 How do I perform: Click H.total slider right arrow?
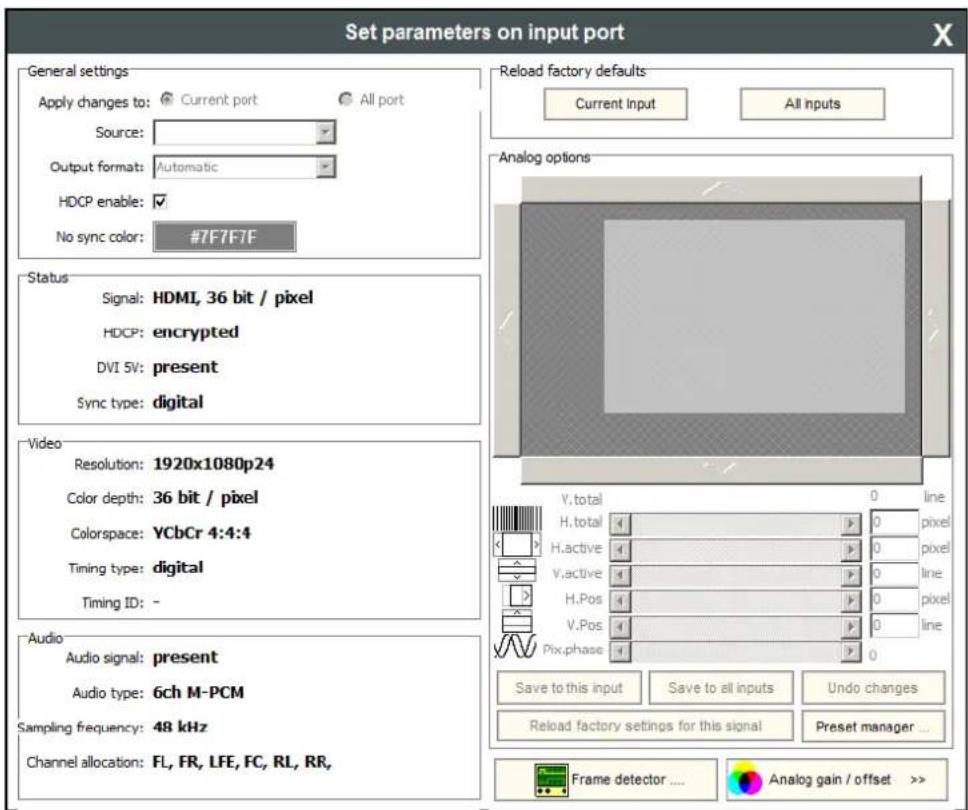[851, 524]
